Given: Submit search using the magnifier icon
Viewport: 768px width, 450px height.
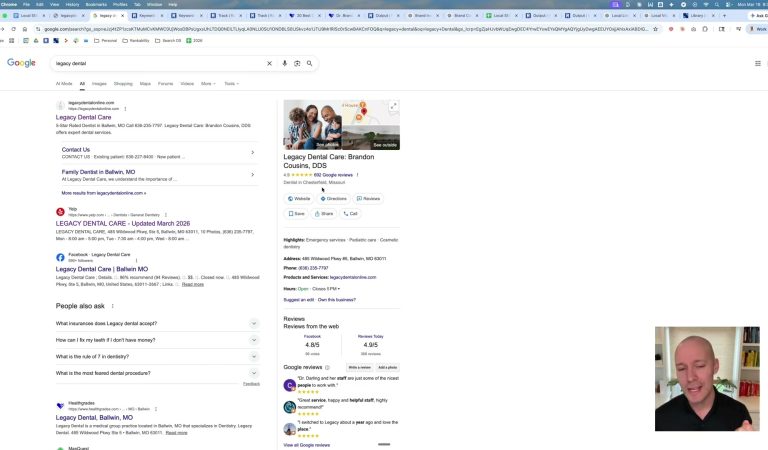Looking at the screenshot, I should (x=310, y=63).
